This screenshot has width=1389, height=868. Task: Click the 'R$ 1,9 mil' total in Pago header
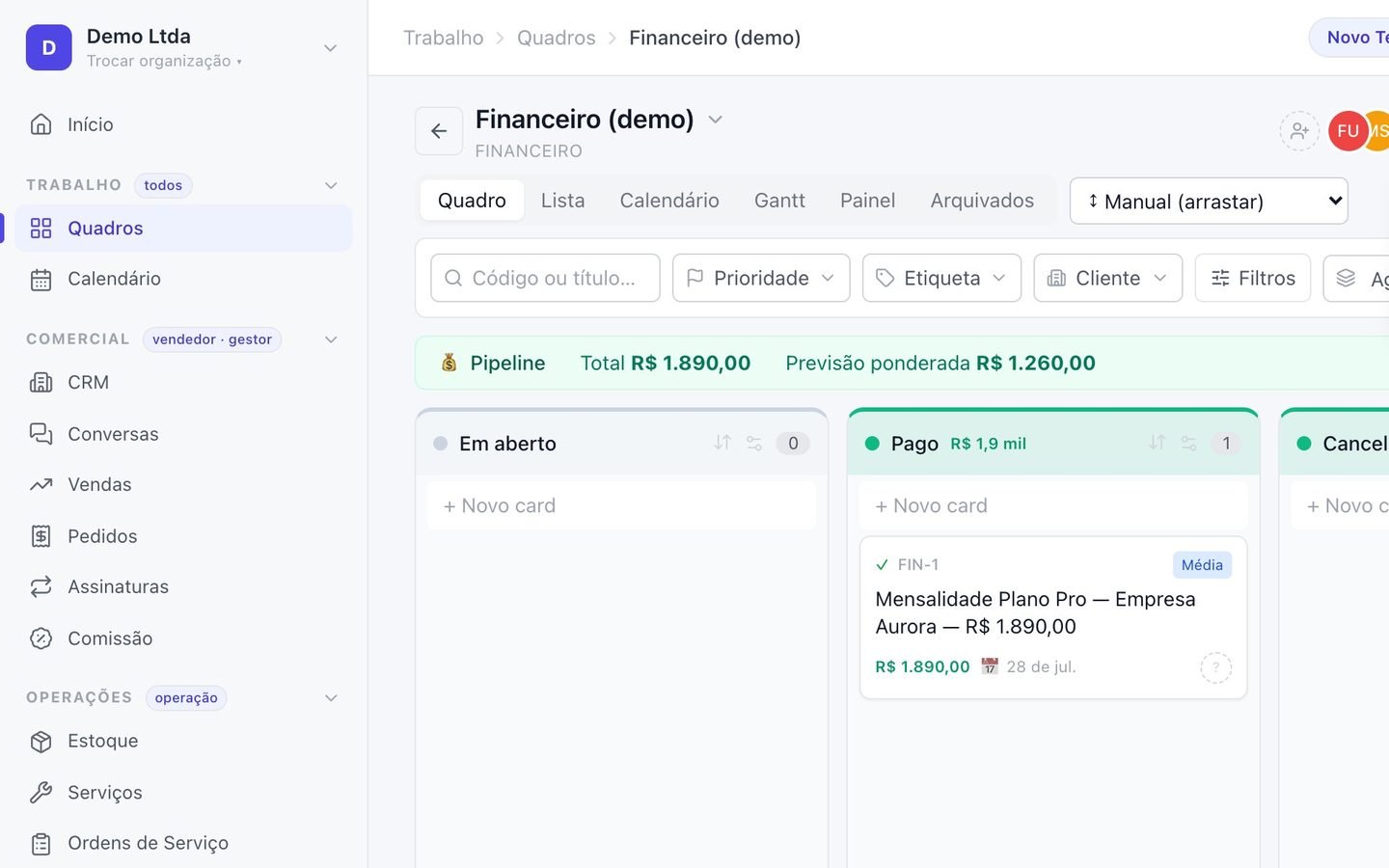pyautogui.click(x=988, y=444)
